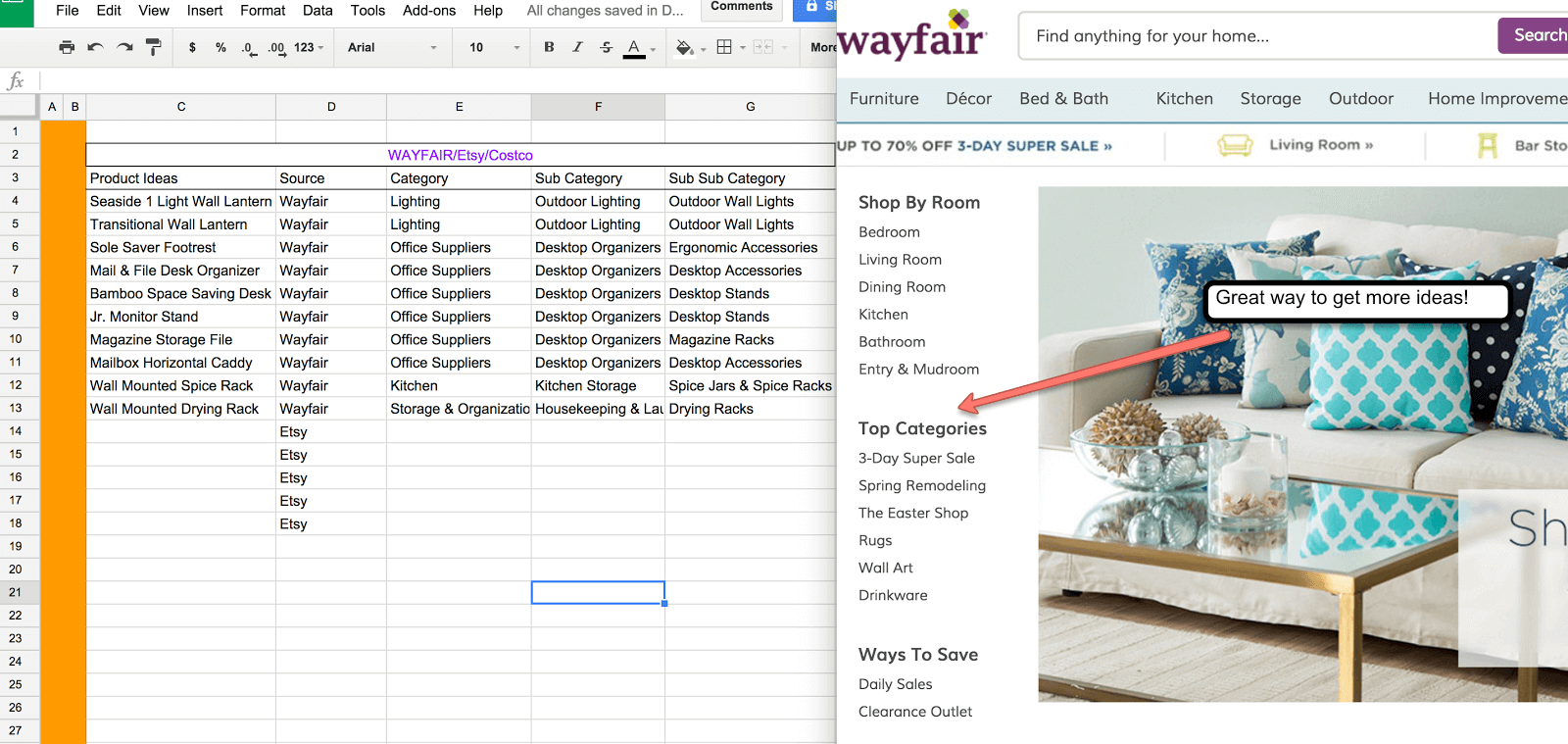Screen dimensions: 1568x744
Task: Open the cell borders menu
Action: 724,47
